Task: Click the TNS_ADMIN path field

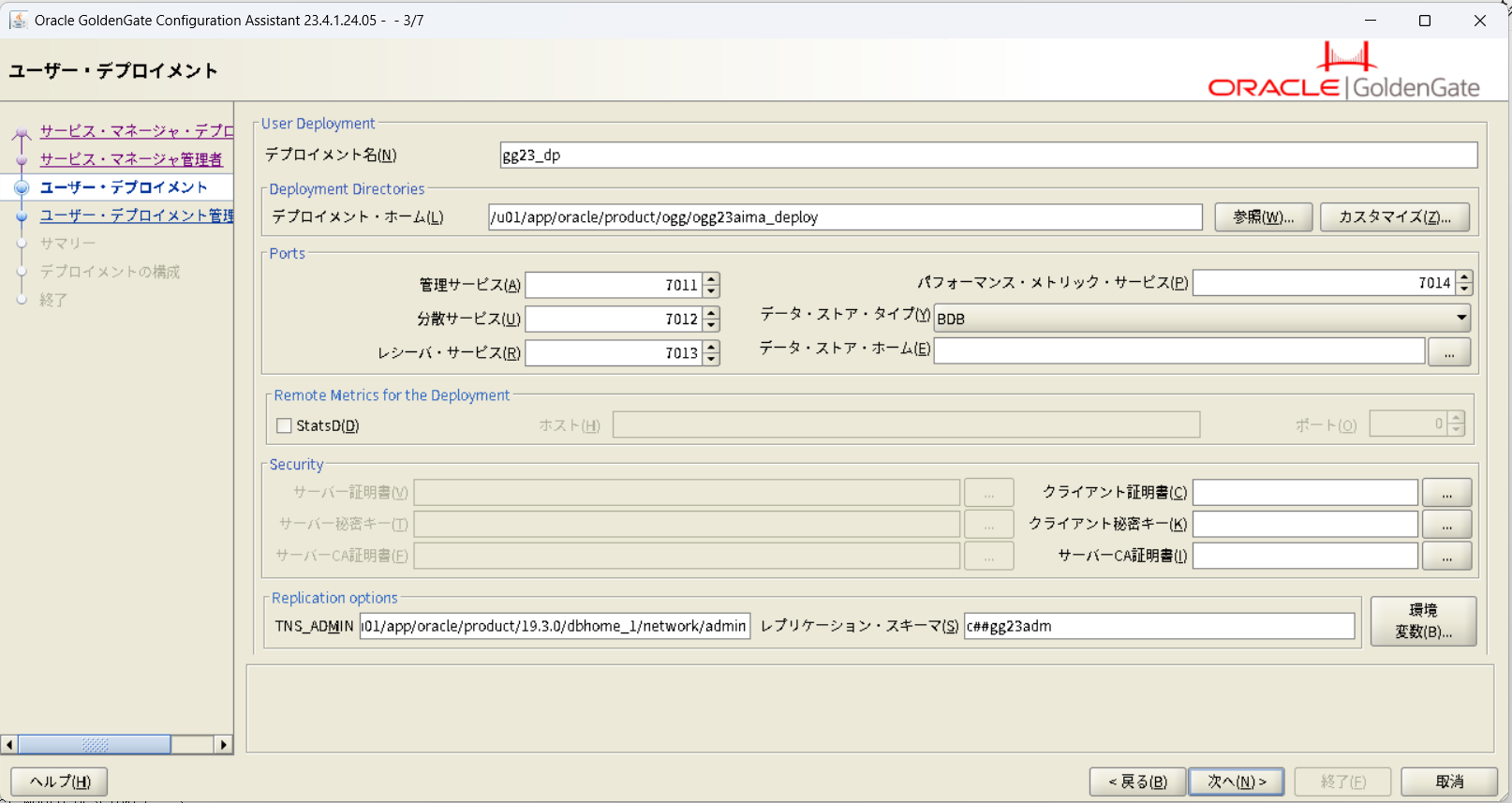Action: pos(555,626)
